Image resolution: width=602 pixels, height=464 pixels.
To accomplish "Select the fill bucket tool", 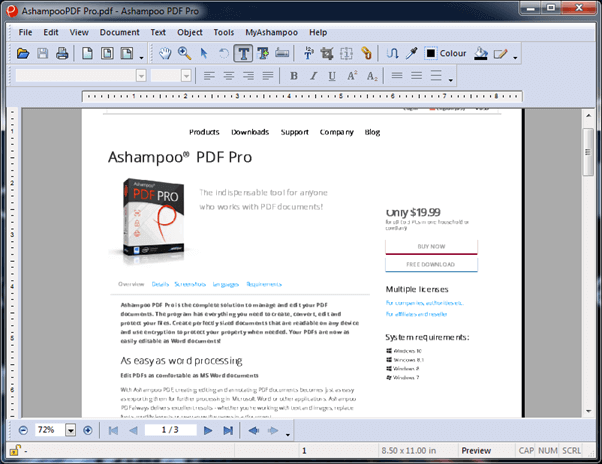I will point(481,53).
